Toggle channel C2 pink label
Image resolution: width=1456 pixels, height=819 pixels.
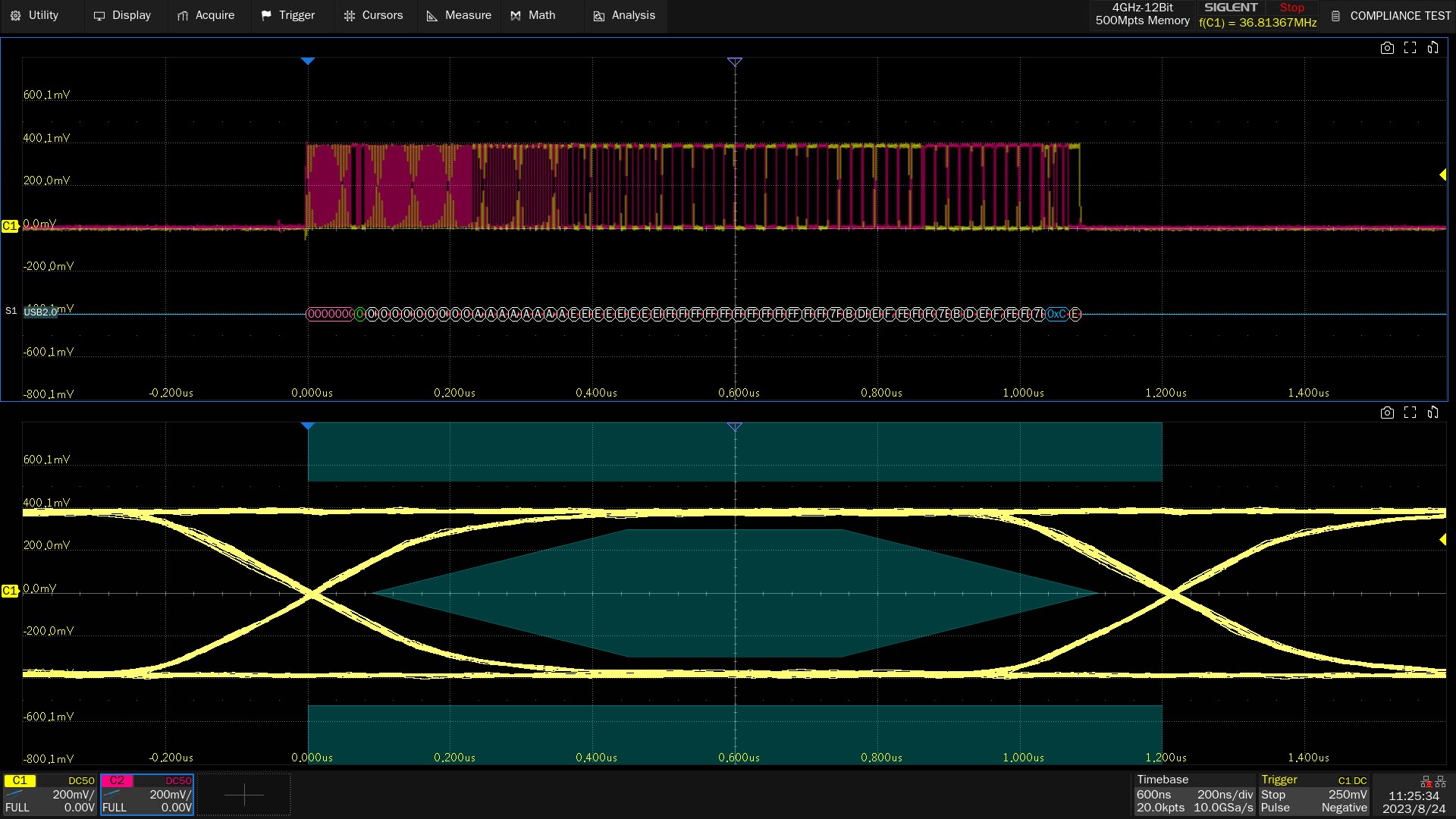[x=117, y=780]
